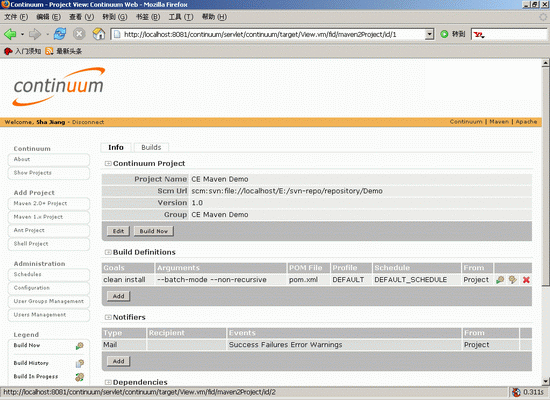This screenshot has height=400, width=550.
Task: Click the Yahoo search engine icon
Action: point(479,34)
